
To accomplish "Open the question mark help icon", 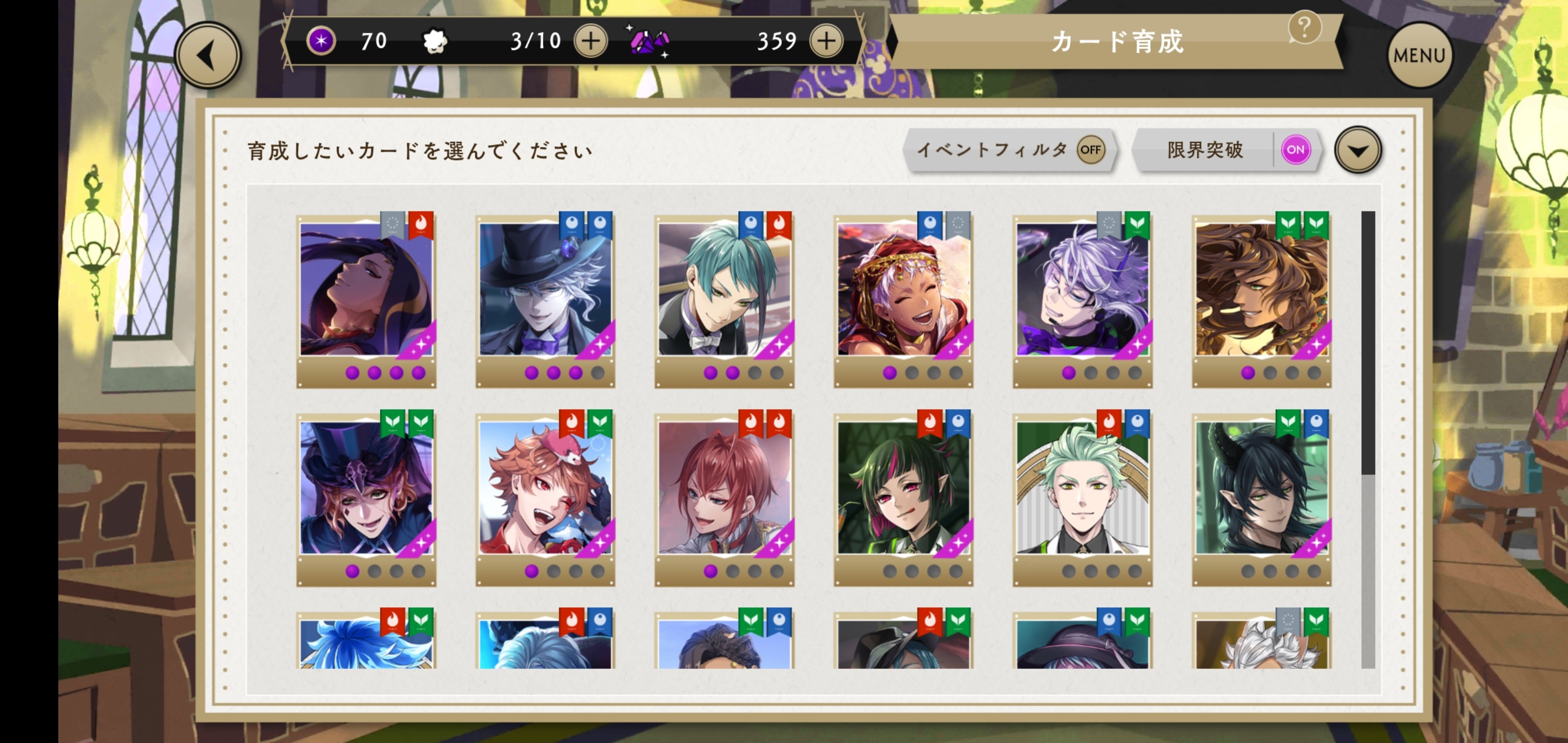I will click(x=1304, y=28).
